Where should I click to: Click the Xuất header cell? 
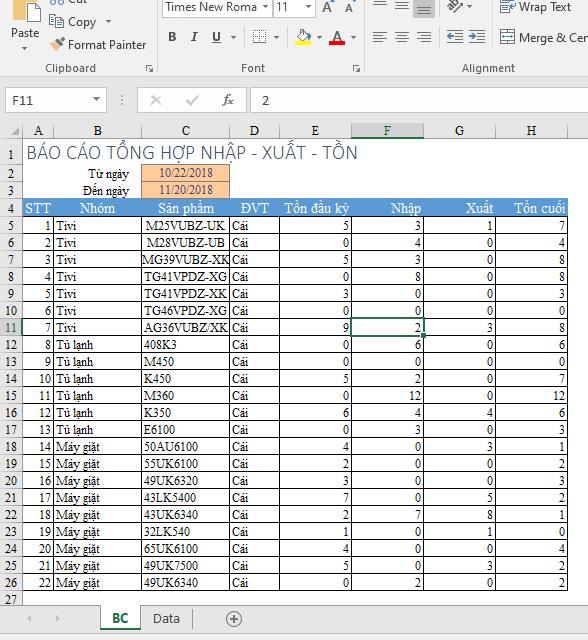click(x=459, y=208)
